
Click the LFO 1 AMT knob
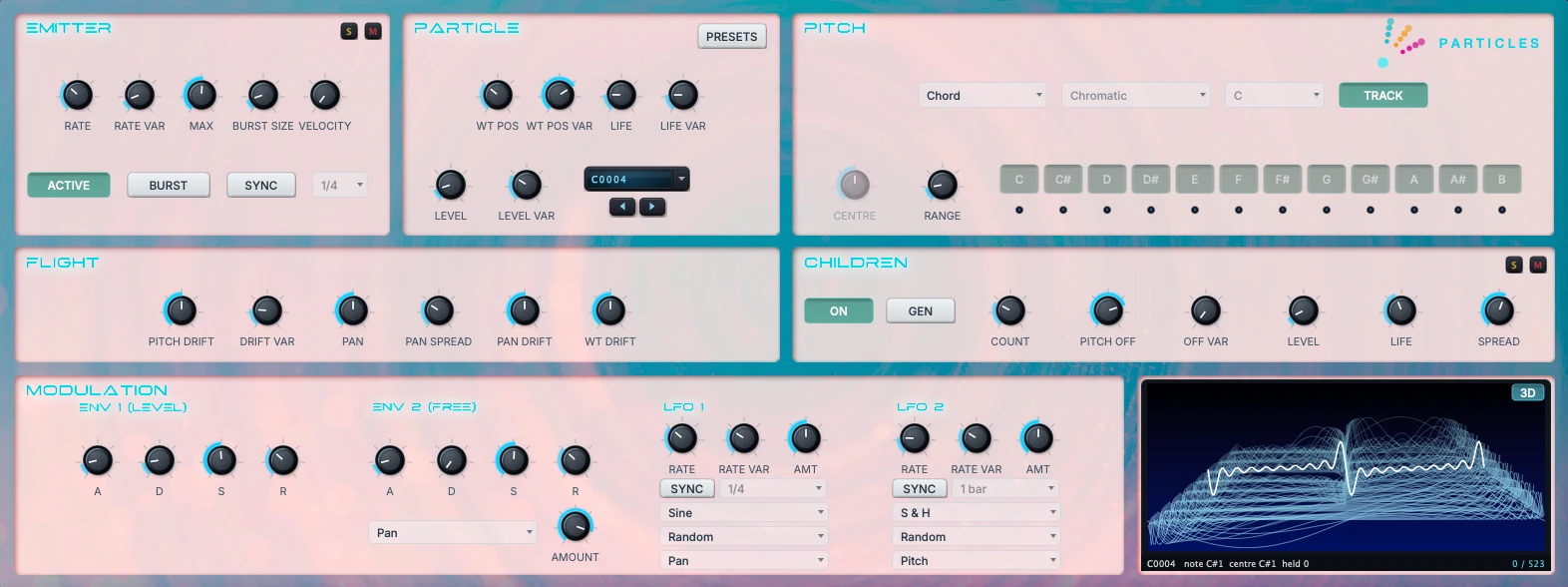806,438
